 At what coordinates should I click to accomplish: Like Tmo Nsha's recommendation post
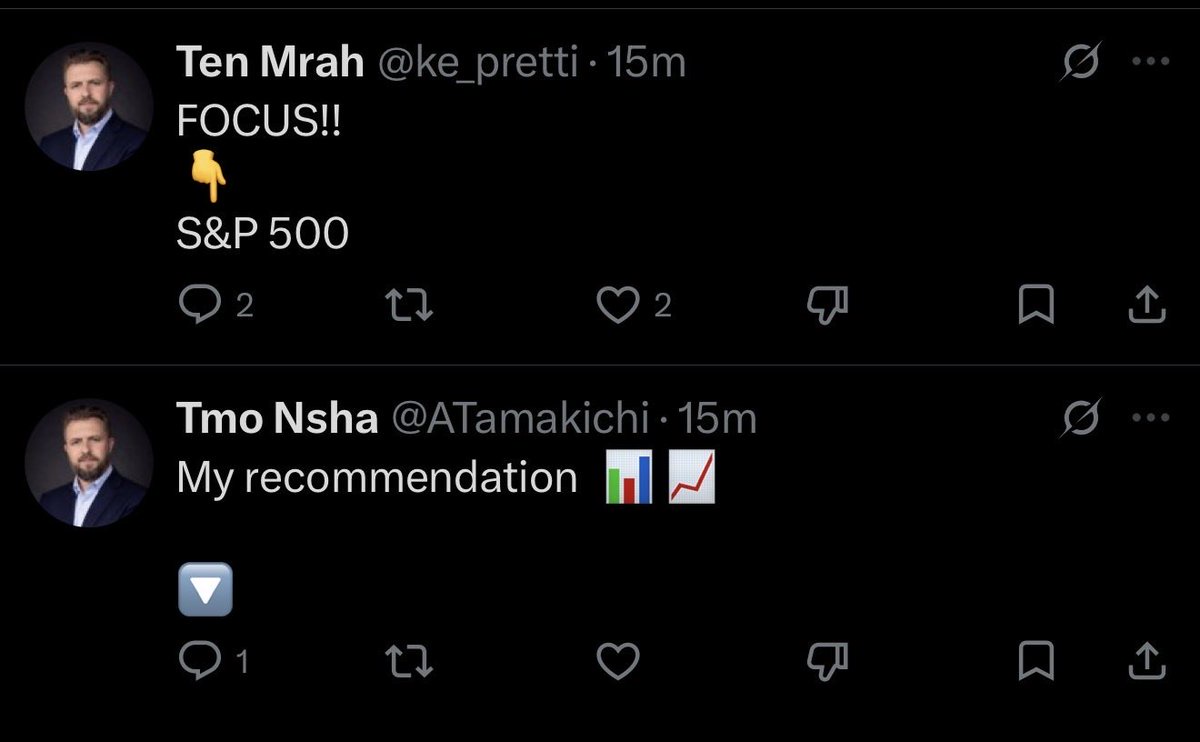click(617, 660)
